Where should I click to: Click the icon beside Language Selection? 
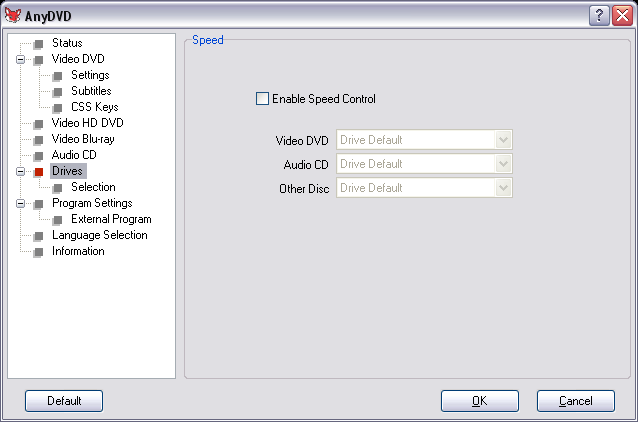point(39,236)
